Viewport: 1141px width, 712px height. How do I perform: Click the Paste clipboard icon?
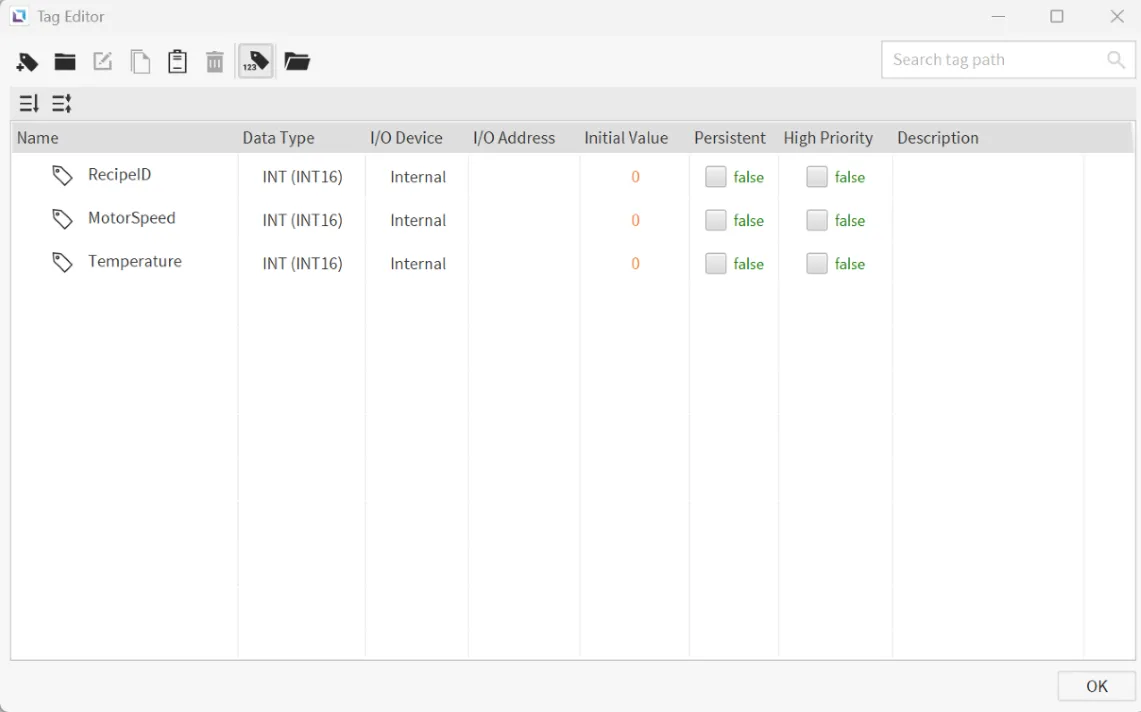coord(177,62)
